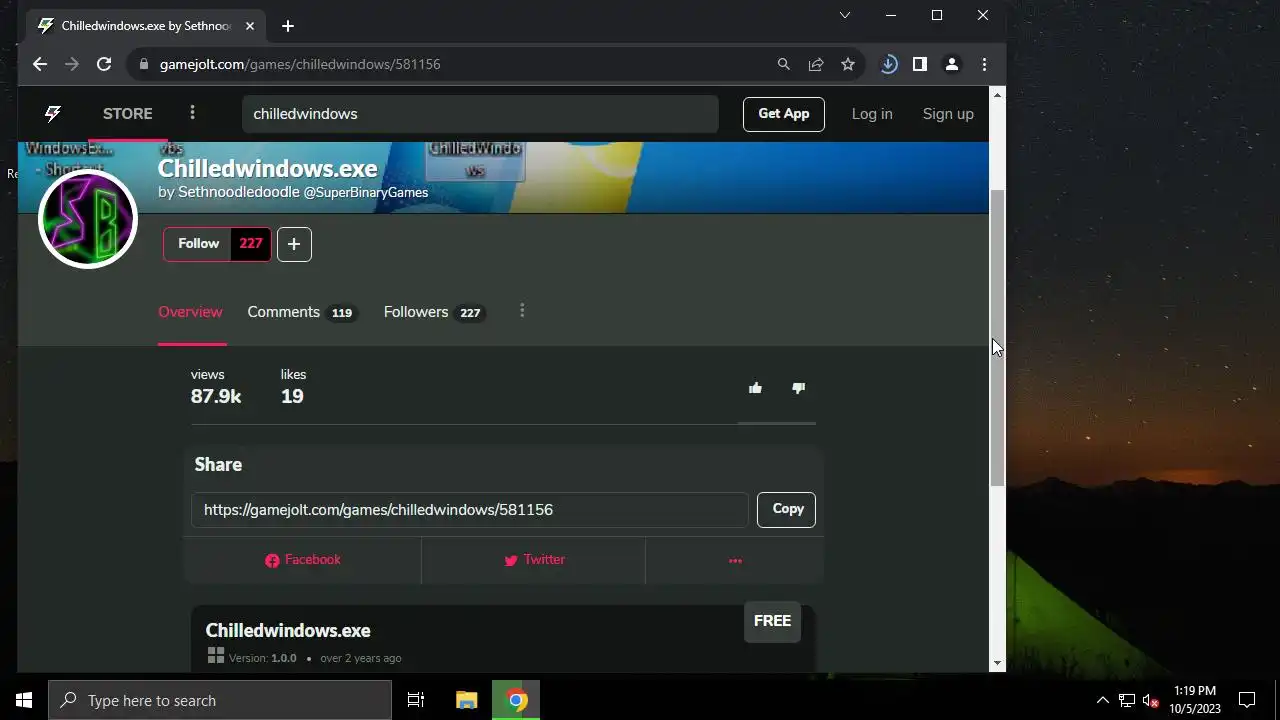
Task: Click the Windows taskbar search box
Action: point(220,700)
